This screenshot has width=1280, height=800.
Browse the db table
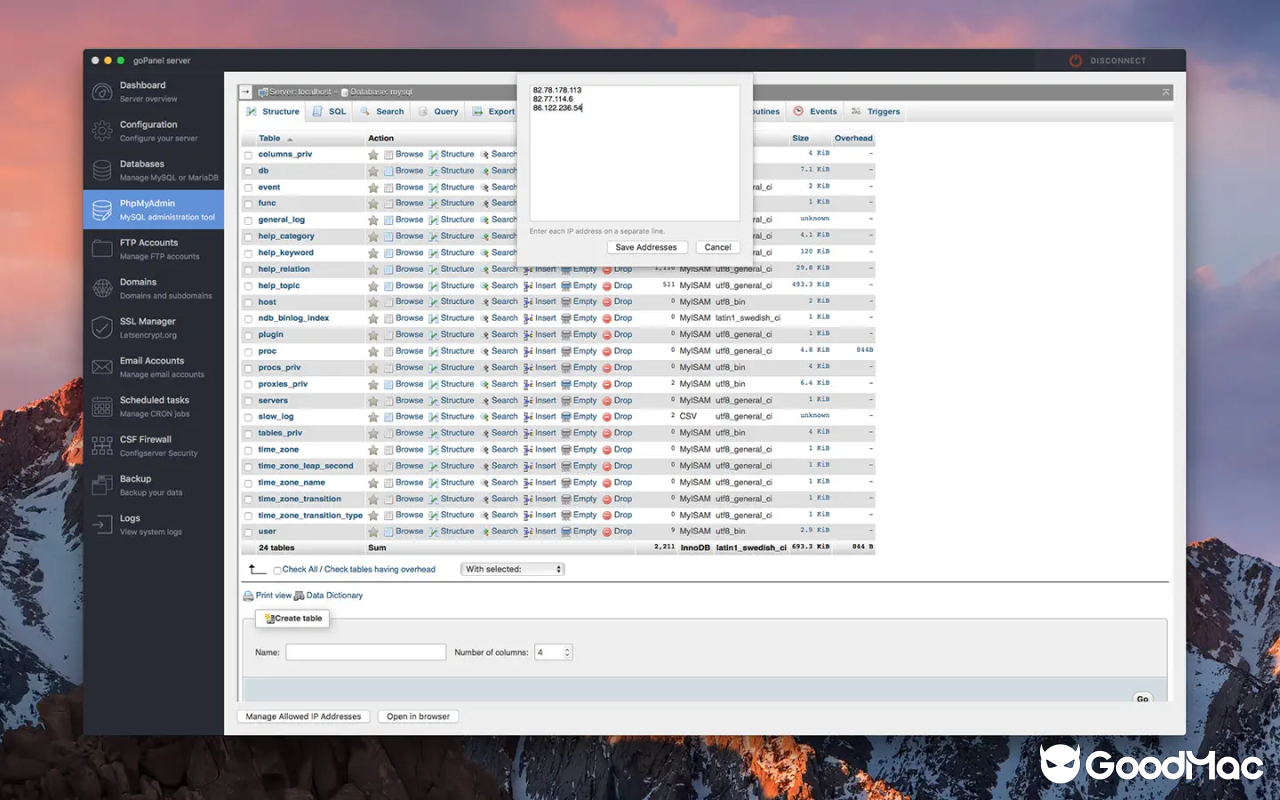[410, 170]
